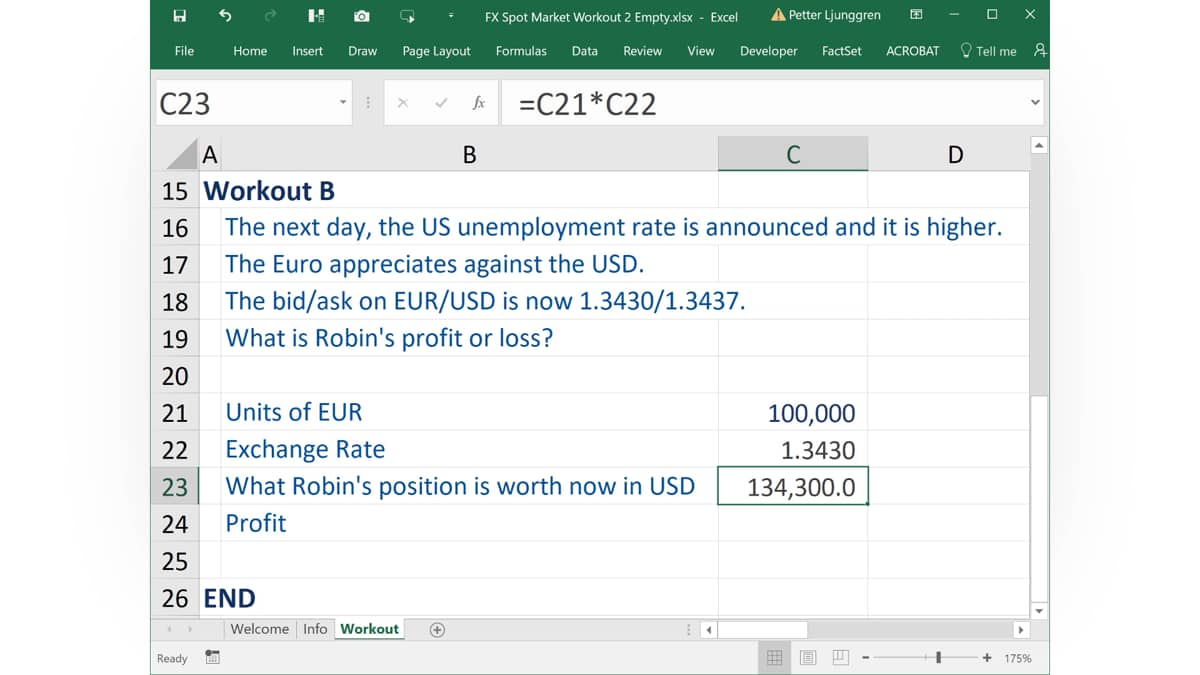Screen dimensions: 1200x675
Task: Select the 'Exchange Rate' label cell
Action: (469, 449)
